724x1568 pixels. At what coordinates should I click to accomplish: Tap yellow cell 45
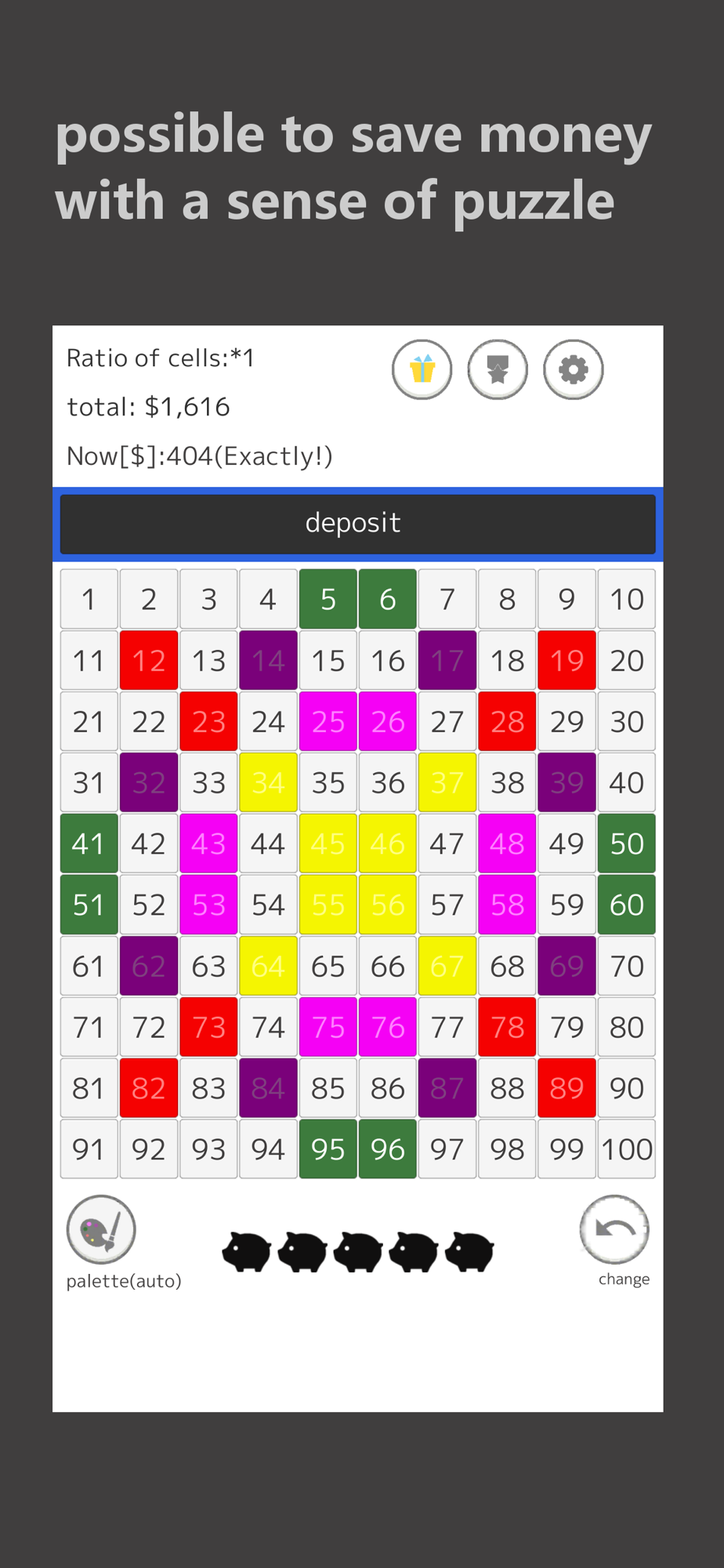[328, 844]
